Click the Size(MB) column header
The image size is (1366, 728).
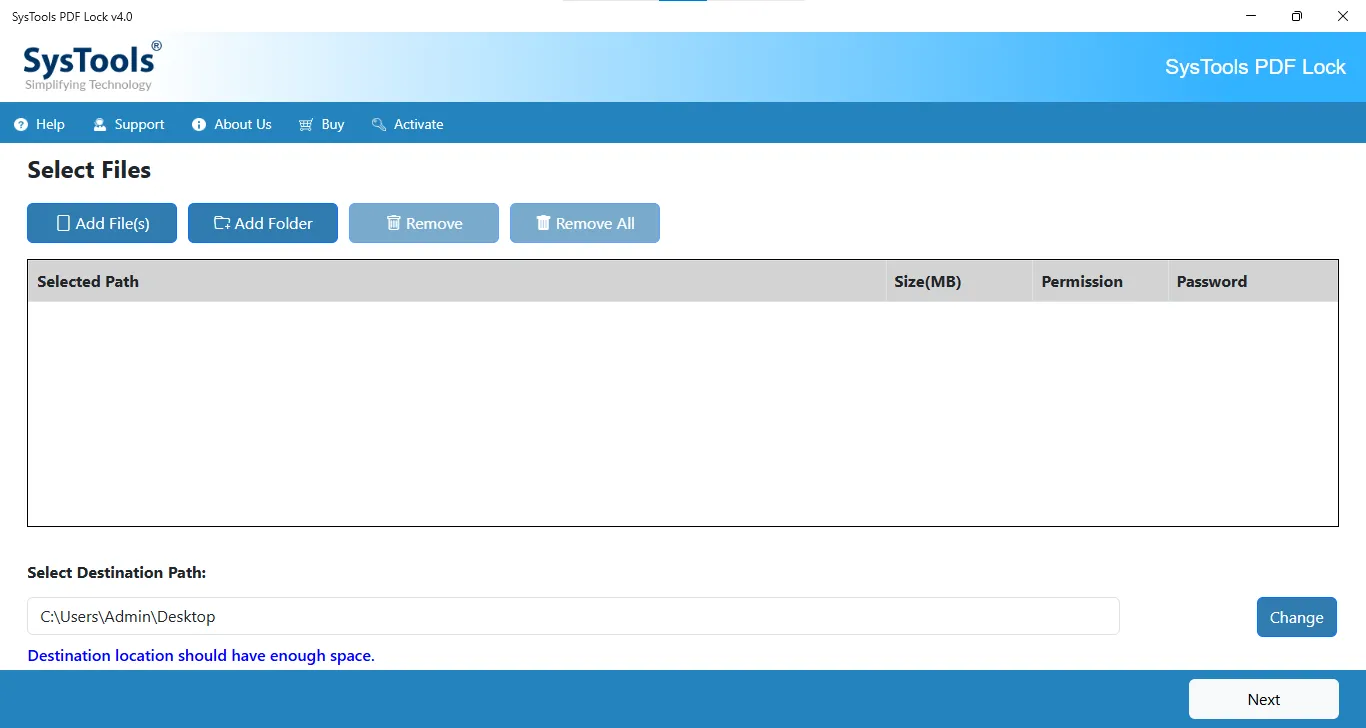coord(960,281)
